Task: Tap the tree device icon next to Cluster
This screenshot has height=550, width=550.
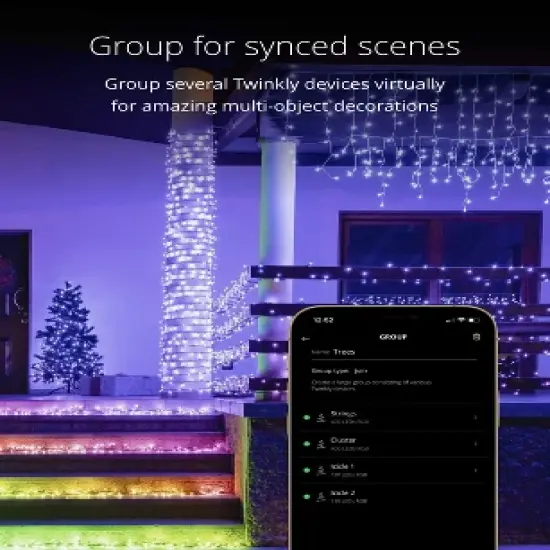Action: (x=321, y=444)
